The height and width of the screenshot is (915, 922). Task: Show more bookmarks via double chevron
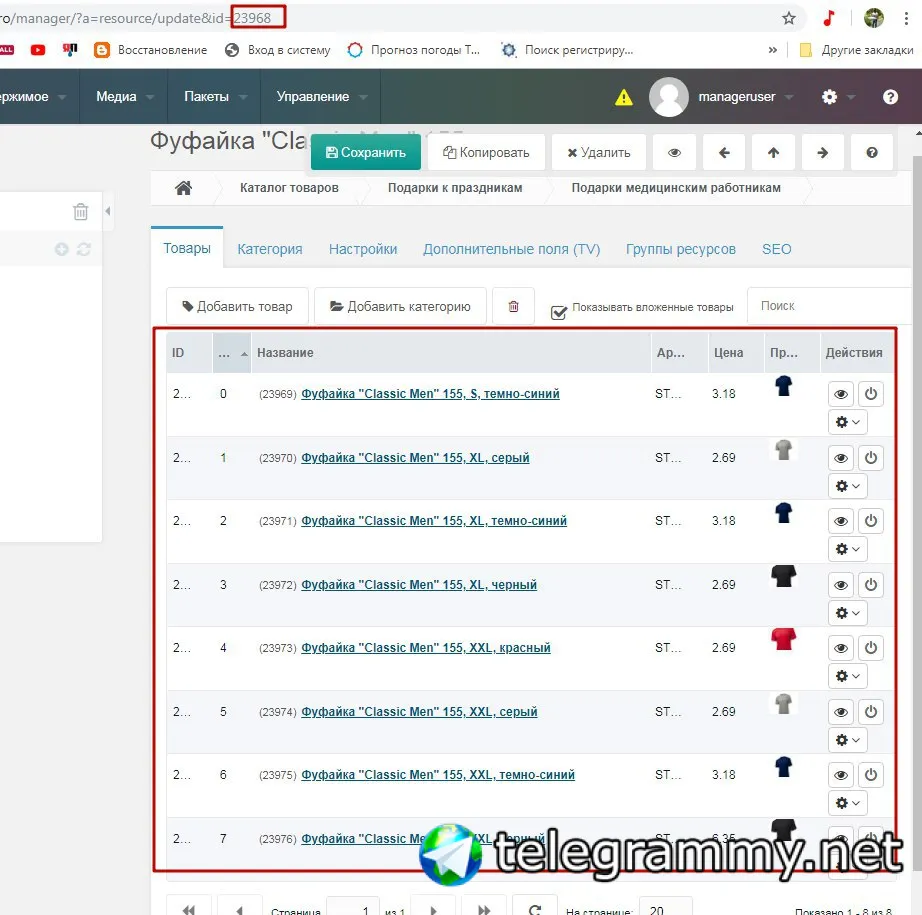coord(773,50)
